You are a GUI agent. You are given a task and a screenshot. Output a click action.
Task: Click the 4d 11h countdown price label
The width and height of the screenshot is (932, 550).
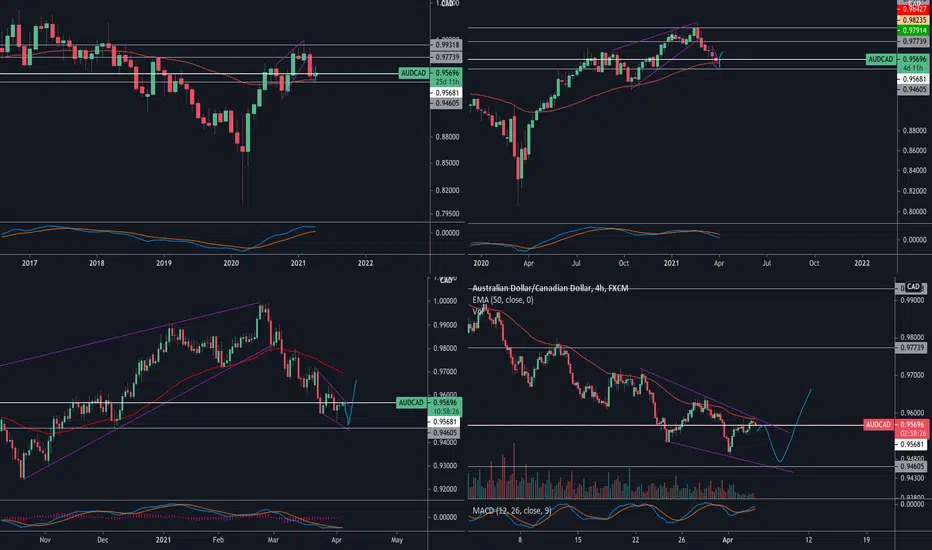pyautogui.click(x=914, y=68)
